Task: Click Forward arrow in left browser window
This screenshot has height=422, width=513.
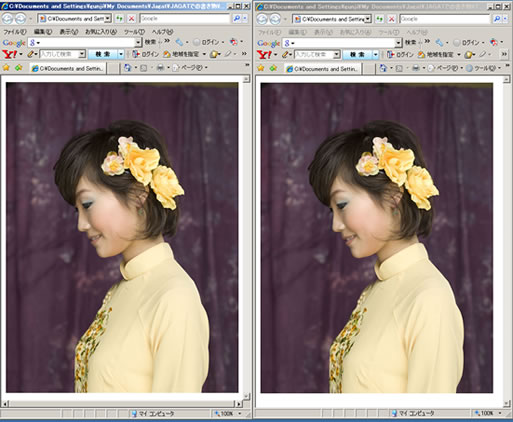Action: (21, 19)
